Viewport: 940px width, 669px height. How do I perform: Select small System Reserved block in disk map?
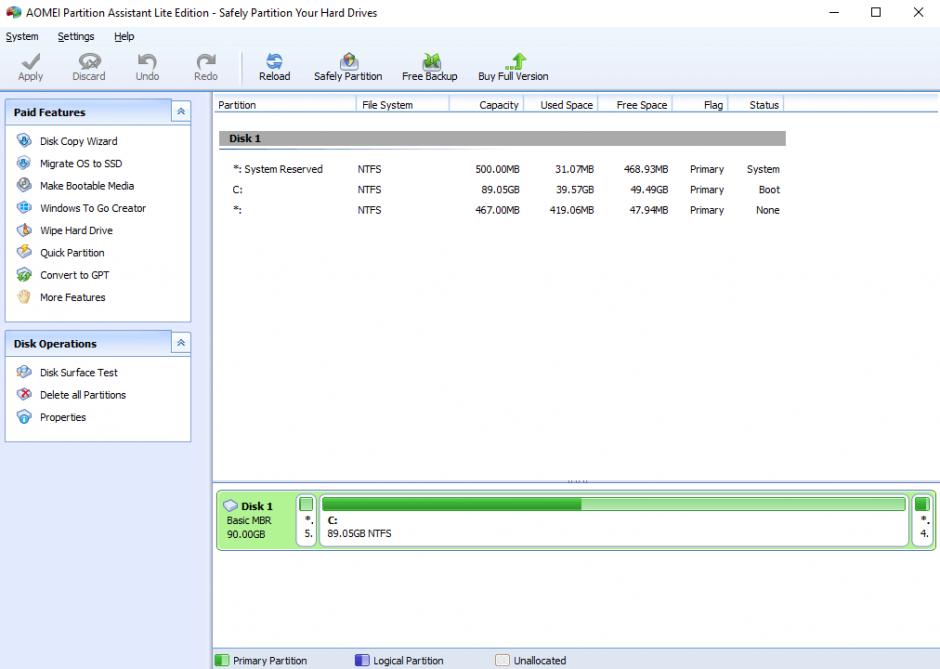click(306, 520)
